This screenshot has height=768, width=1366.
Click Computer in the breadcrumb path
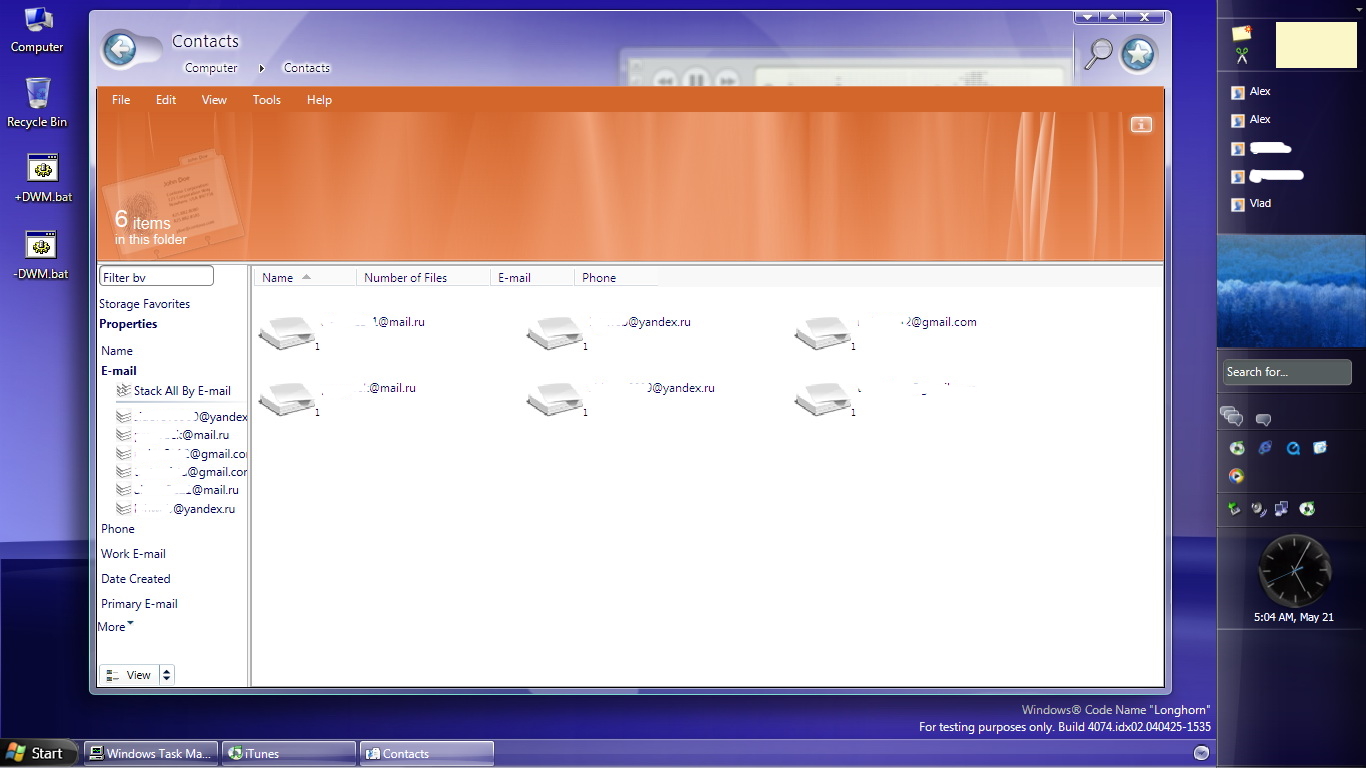click(x=211, y=68)
